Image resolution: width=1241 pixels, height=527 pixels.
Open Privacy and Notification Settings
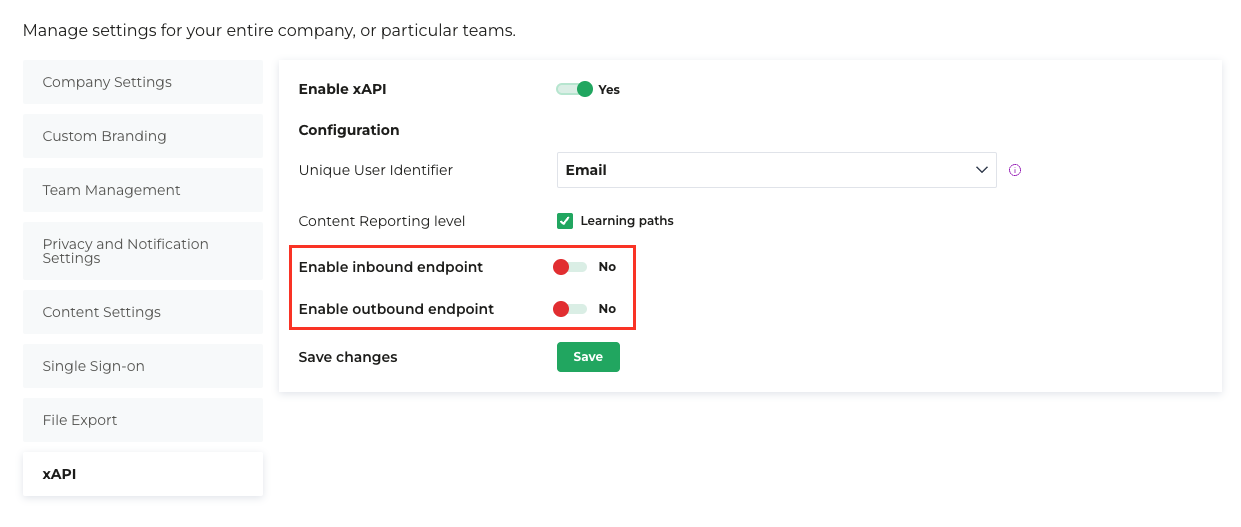point(143,251)
